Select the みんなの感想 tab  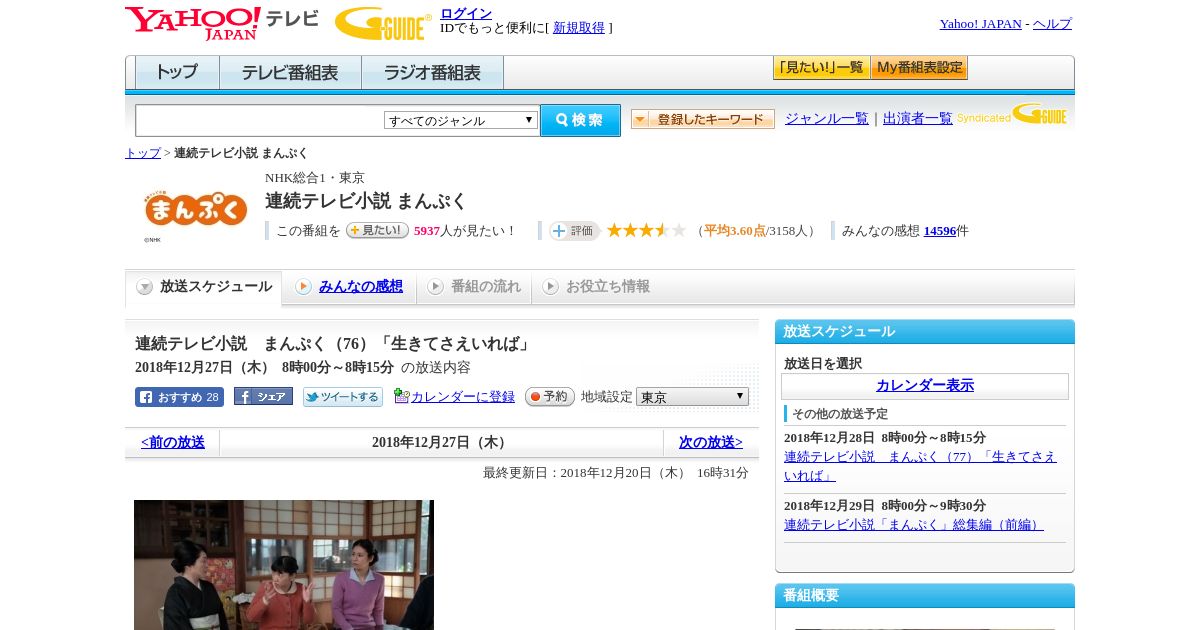[349, 287]
